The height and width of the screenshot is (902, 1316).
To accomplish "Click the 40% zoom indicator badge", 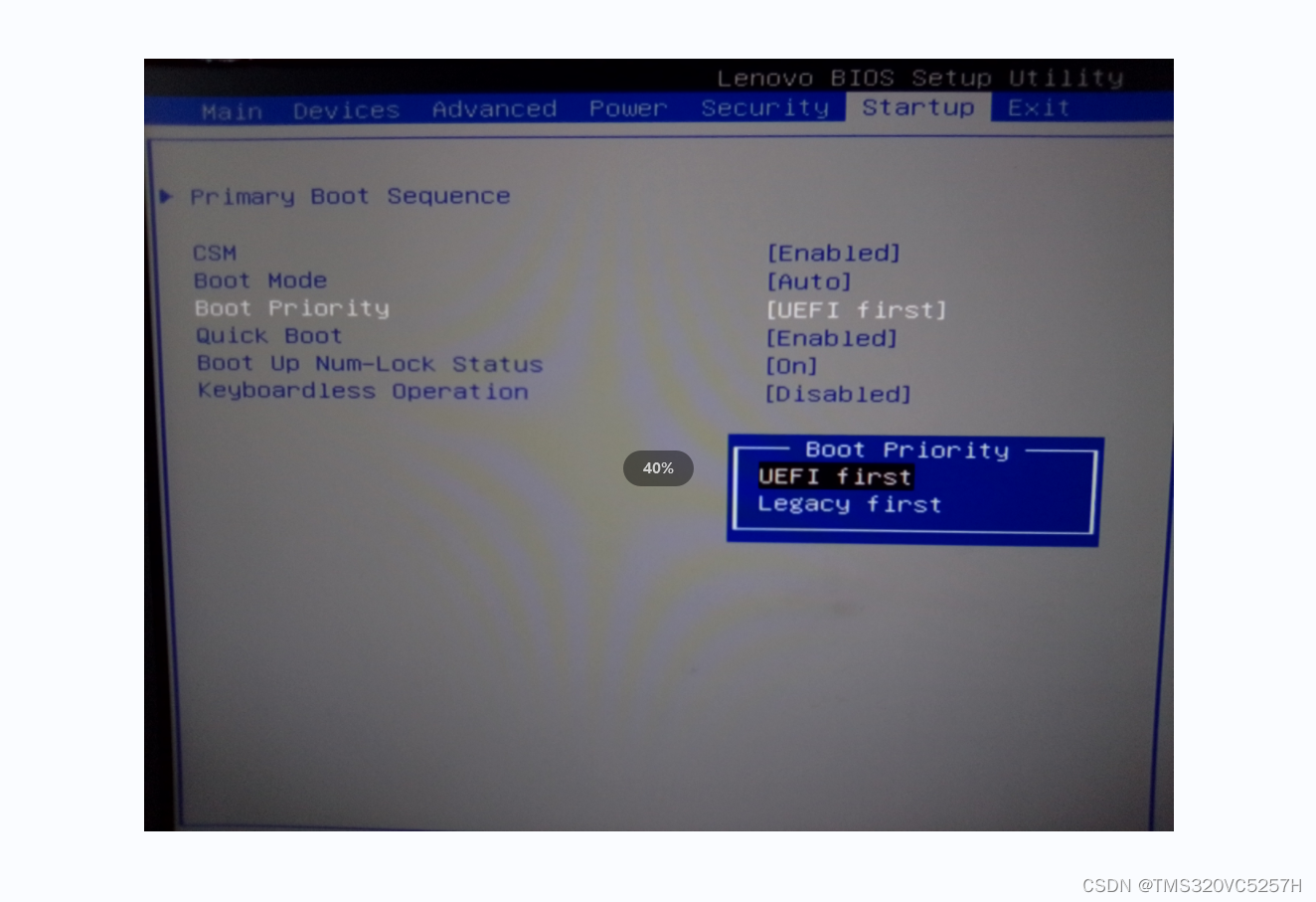I will click(x=658, y=468).
